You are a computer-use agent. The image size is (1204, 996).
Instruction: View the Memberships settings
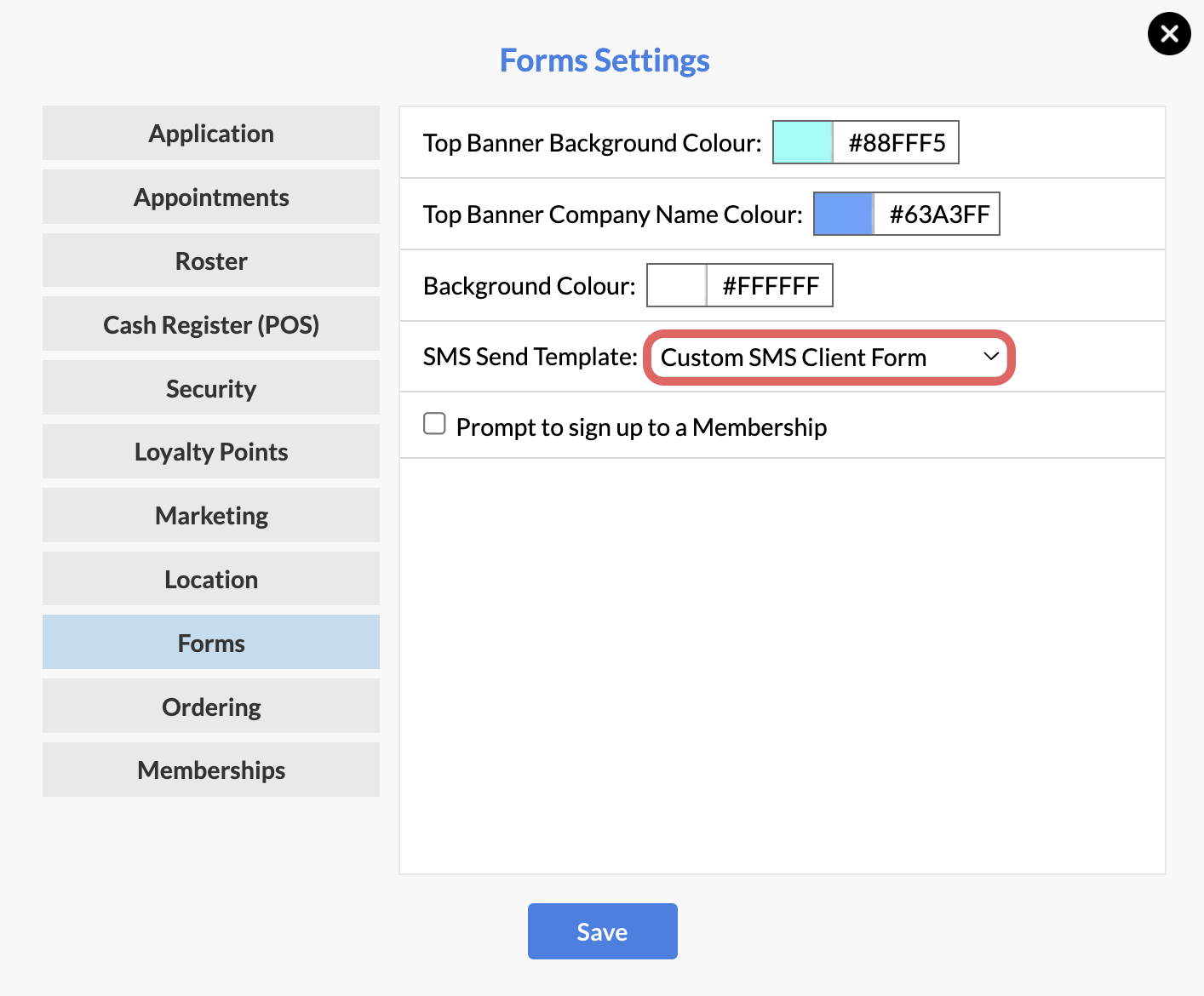[210, 770]
